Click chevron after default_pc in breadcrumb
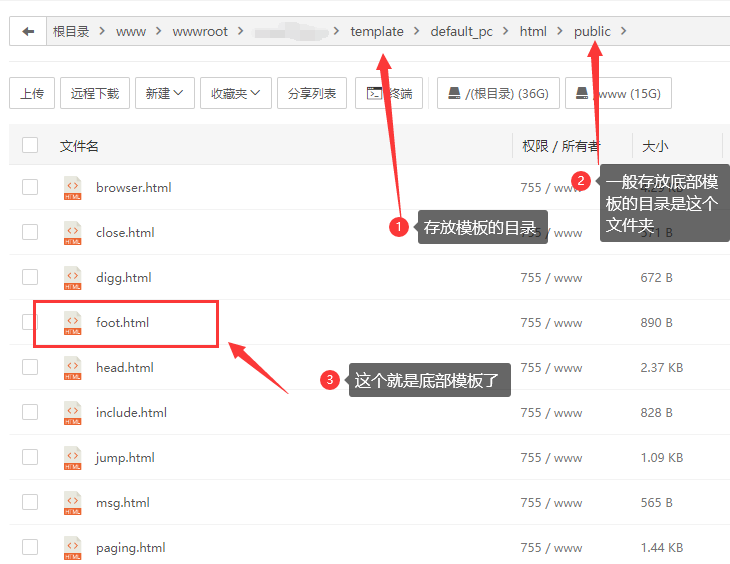This screenshot has height=564, width=730. [506, 31]
